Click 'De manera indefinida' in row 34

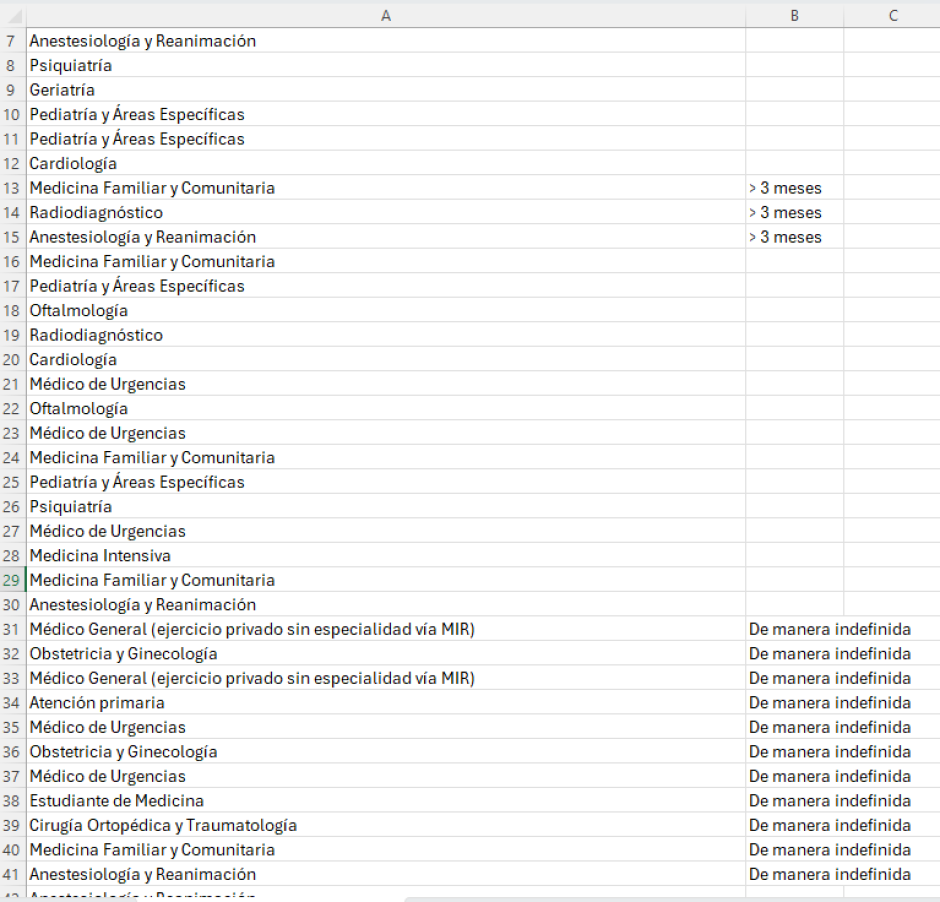coord(830,703)
